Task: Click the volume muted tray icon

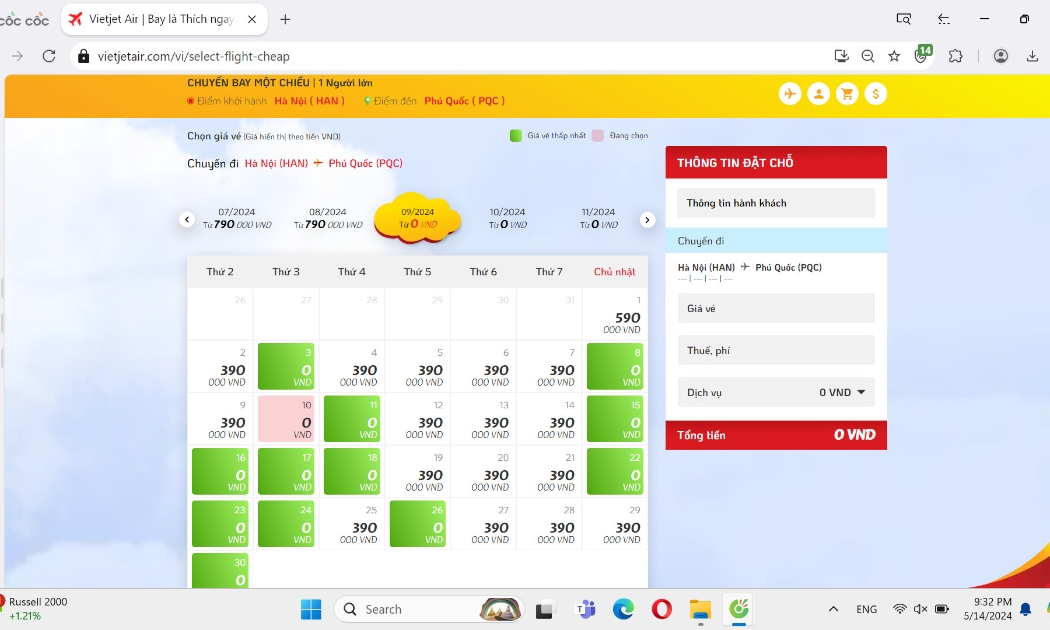Action: coord(921,609)
